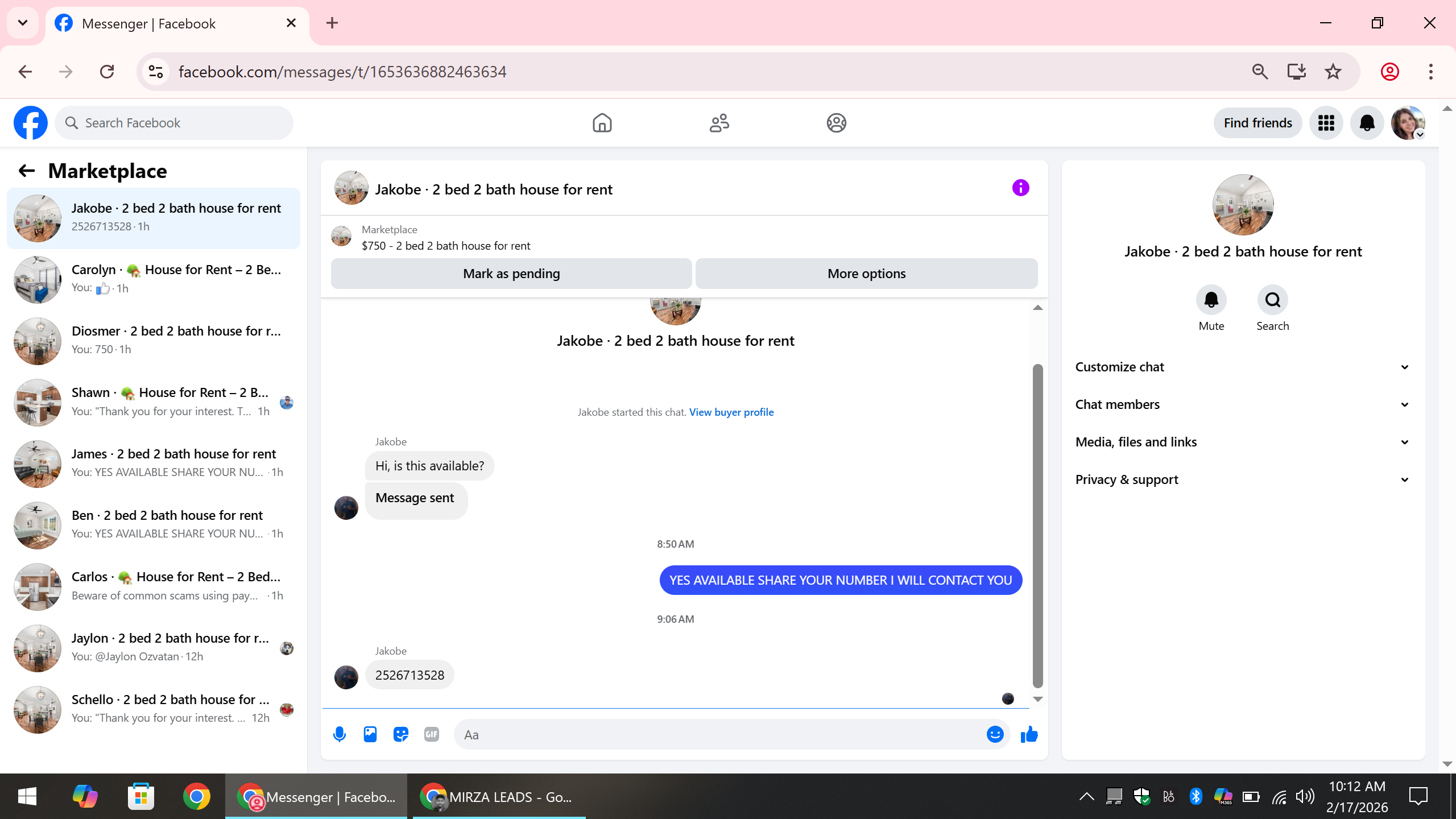The height and width of the screenshot is (819, 1456).
Task: Expand the Privacy & support section
Action: (x=1243, y=479)
